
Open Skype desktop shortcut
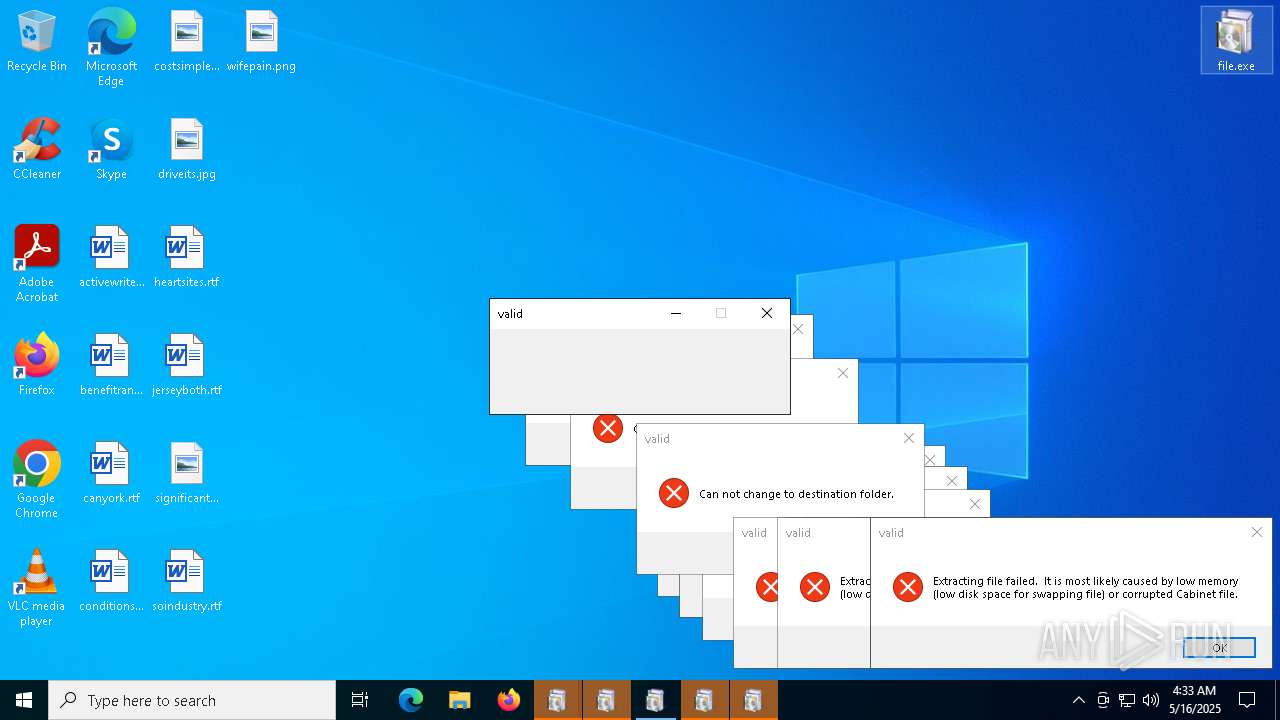[x=111, y=149]
